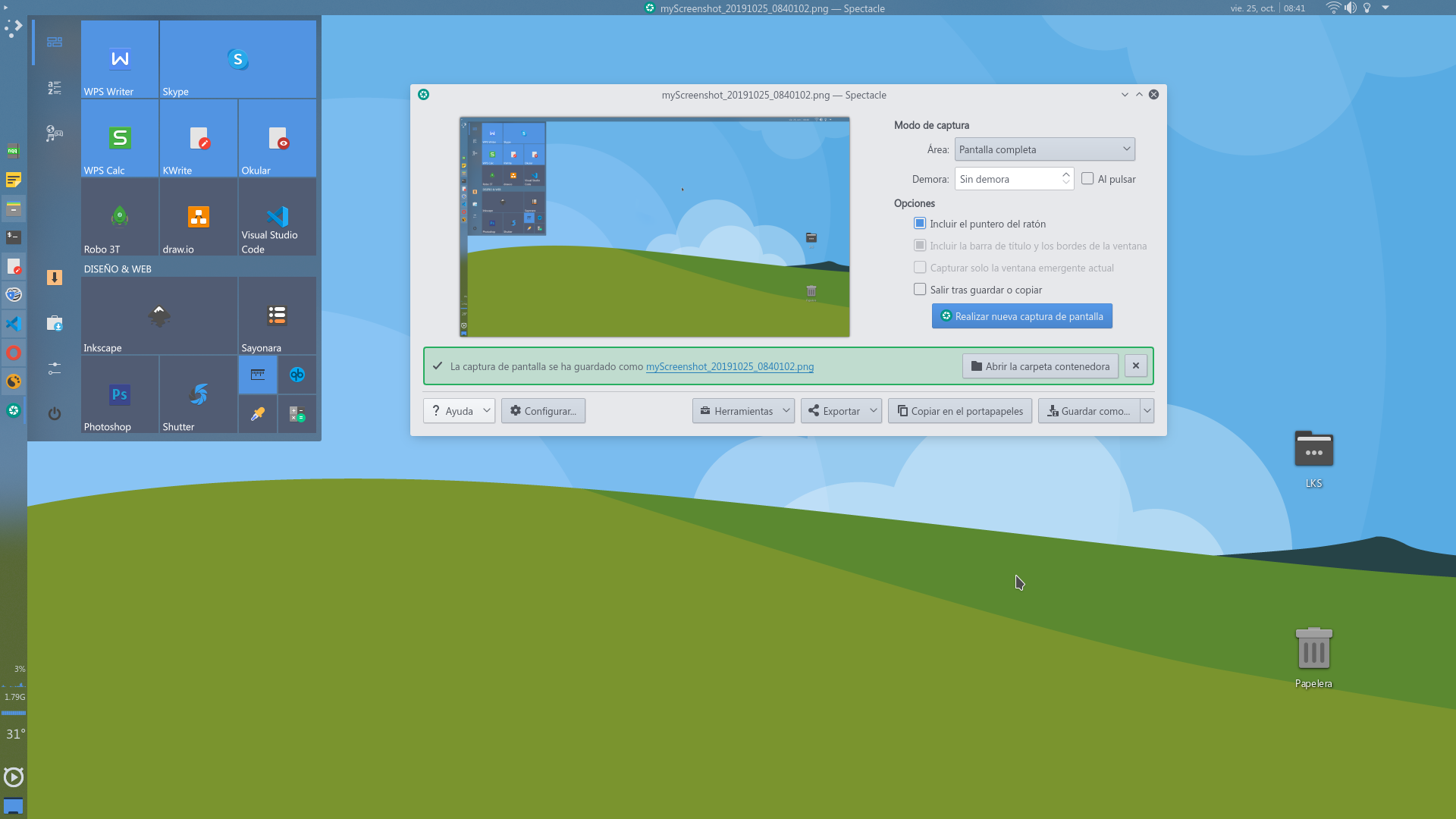The width and height of the screenshot is (1456, 819).
Task: Open the Okular tile
Action: [x=278, y=138]
